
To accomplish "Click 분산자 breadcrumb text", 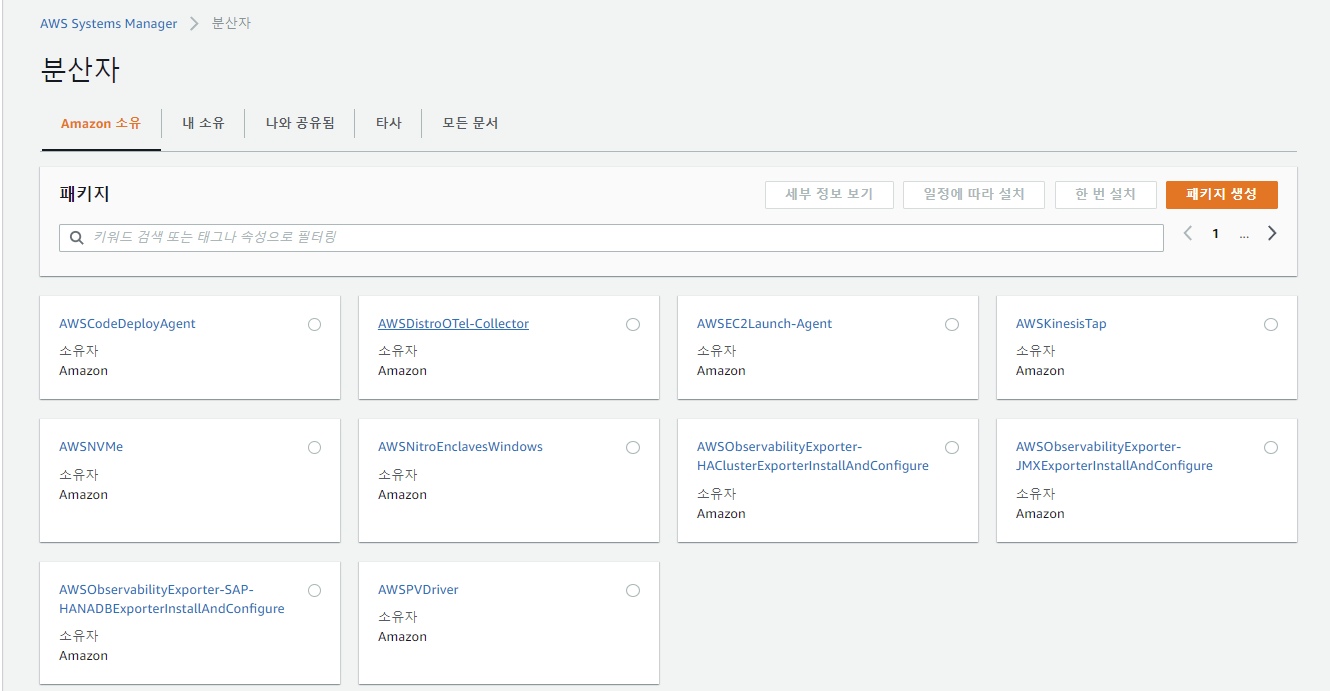I will pos(231,23).
